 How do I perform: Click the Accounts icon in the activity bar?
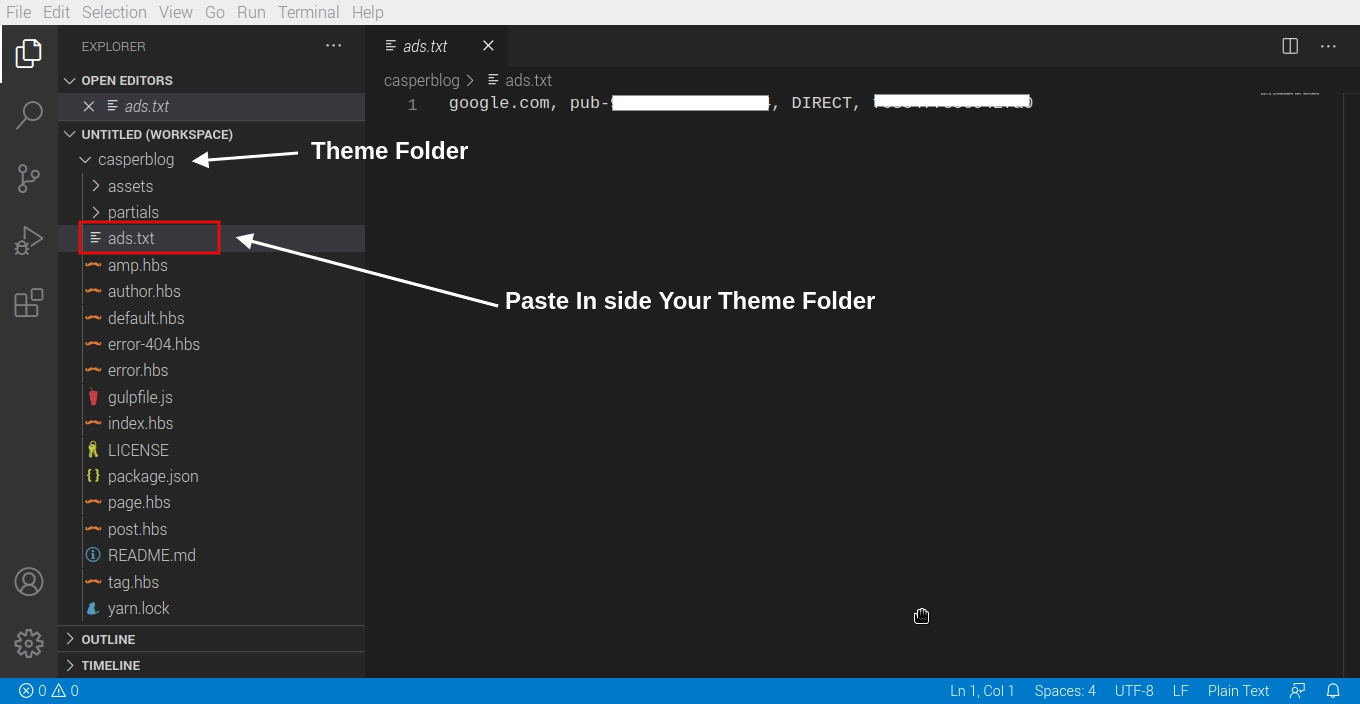point(28,581)
